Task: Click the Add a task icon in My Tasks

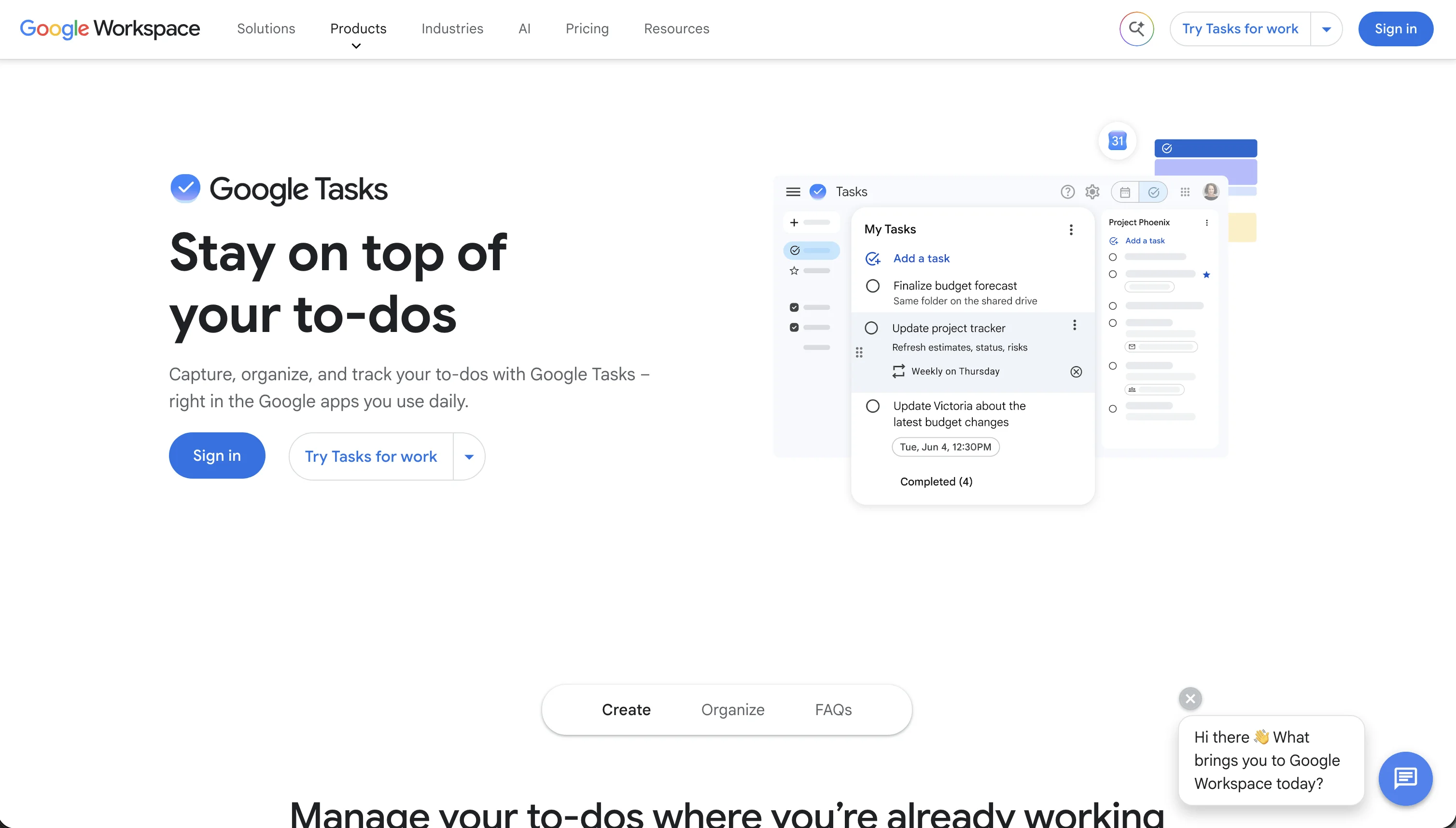Action: pos(872,259)
